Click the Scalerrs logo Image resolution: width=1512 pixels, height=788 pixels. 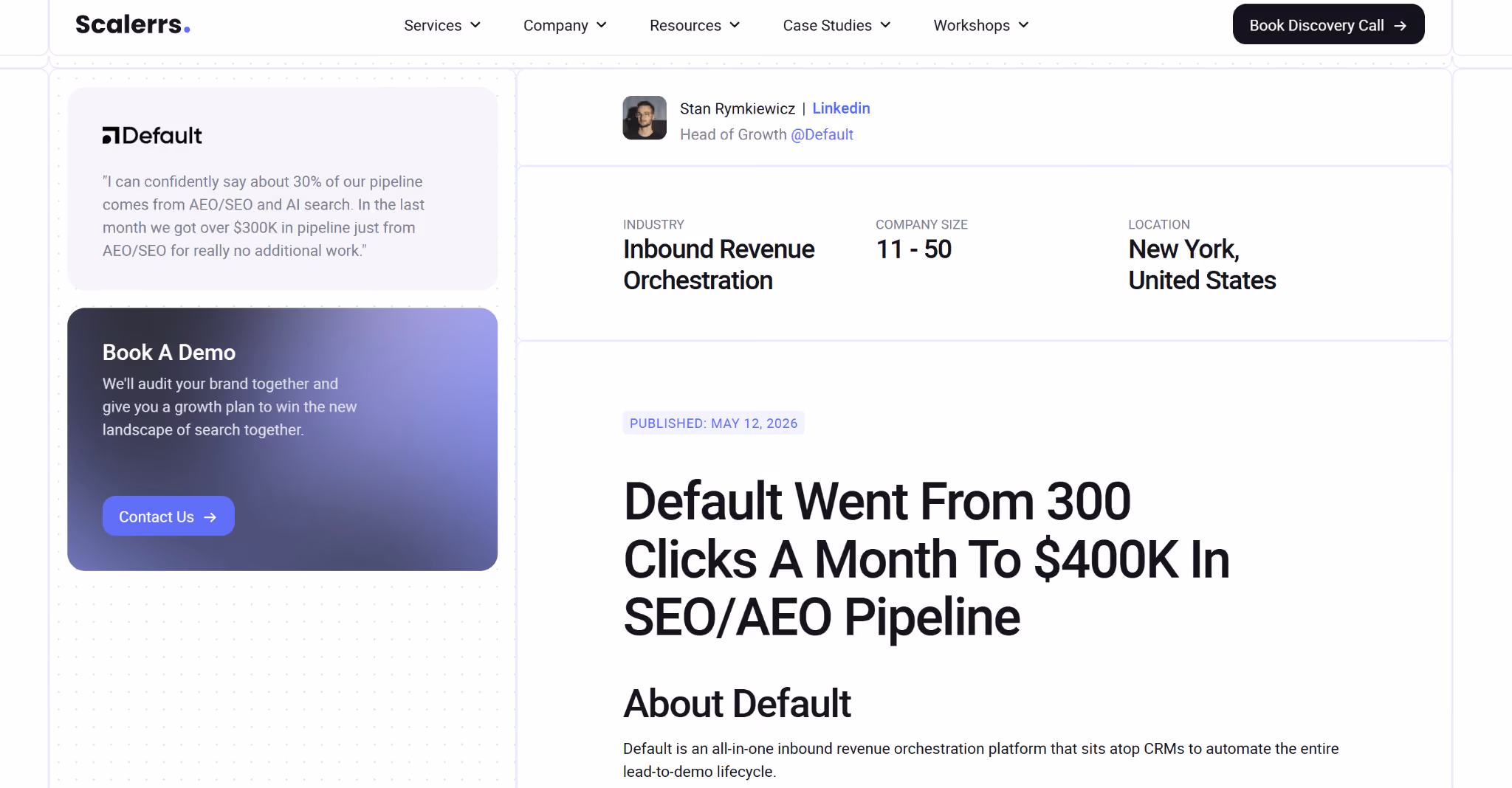coord(133,24)
